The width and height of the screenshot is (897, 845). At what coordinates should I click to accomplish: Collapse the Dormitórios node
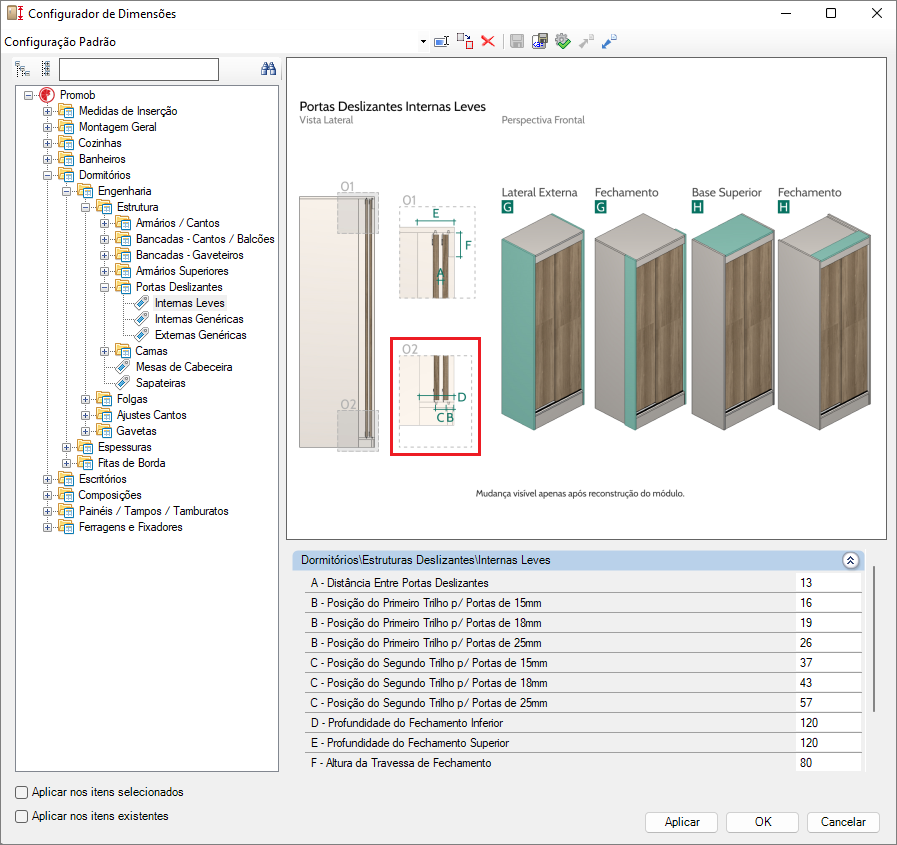(47, 175)
